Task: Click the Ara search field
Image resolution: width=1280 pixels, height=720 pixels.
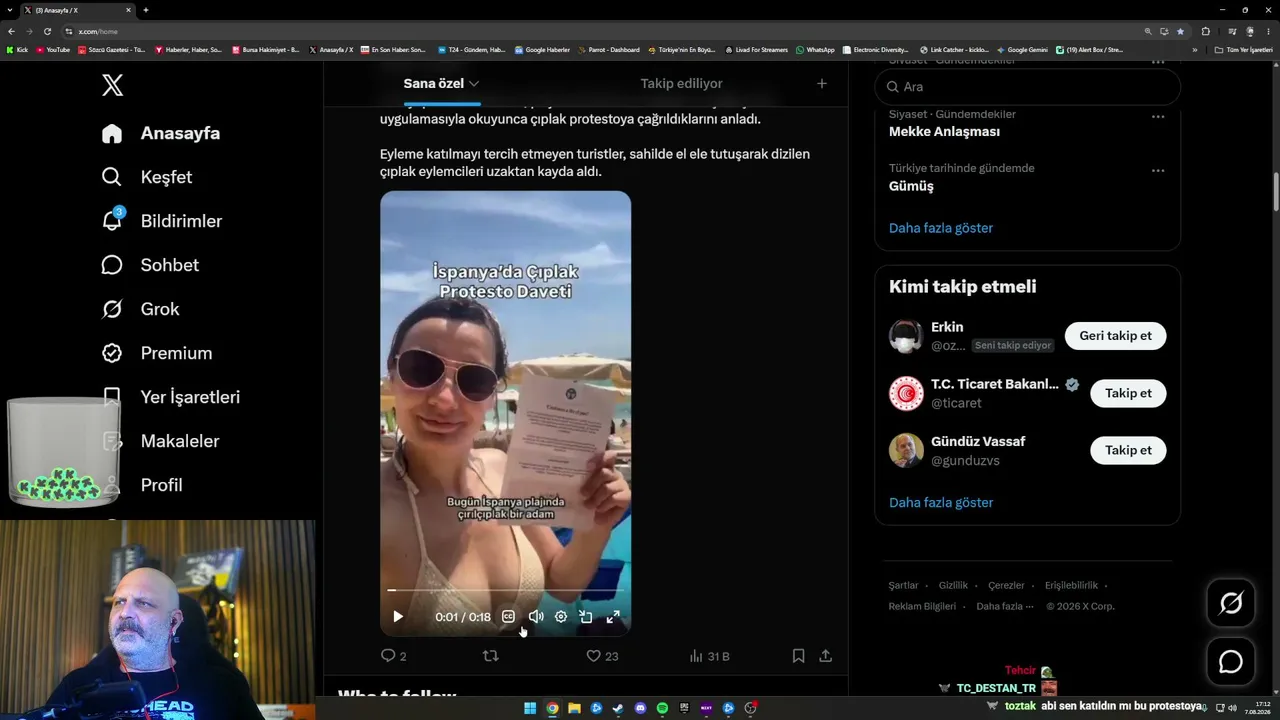Action: (1027, 87)
